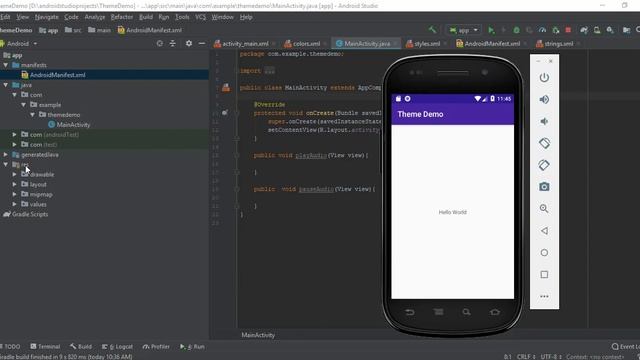The width and height of the screenshot is (640, 360).
Task: Tap the phone's hardware back key
Action: pyautogui.click(x=410, y=312)
